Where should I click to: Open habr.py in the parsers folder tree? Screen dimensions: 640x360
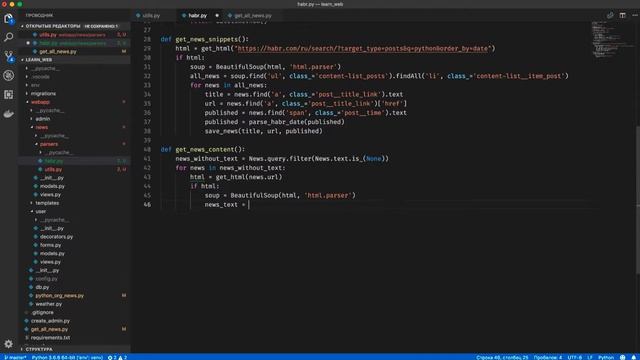click(x=53, y=161)
